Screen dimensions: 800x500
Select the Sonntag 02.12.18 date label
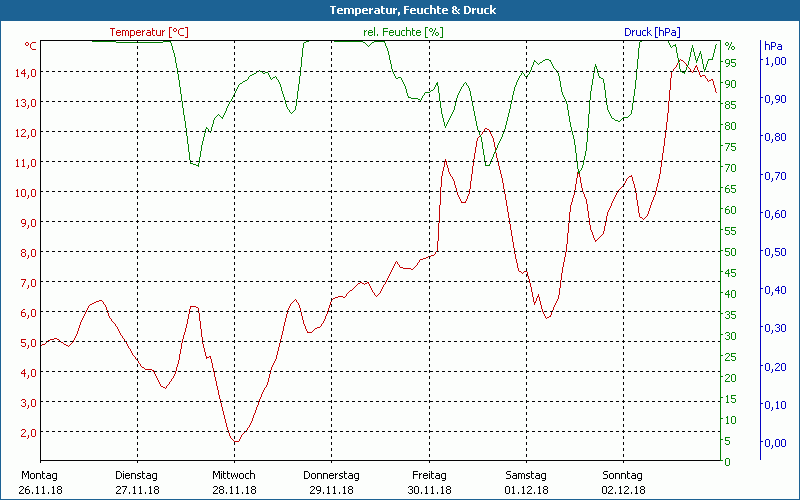point(623,482)
